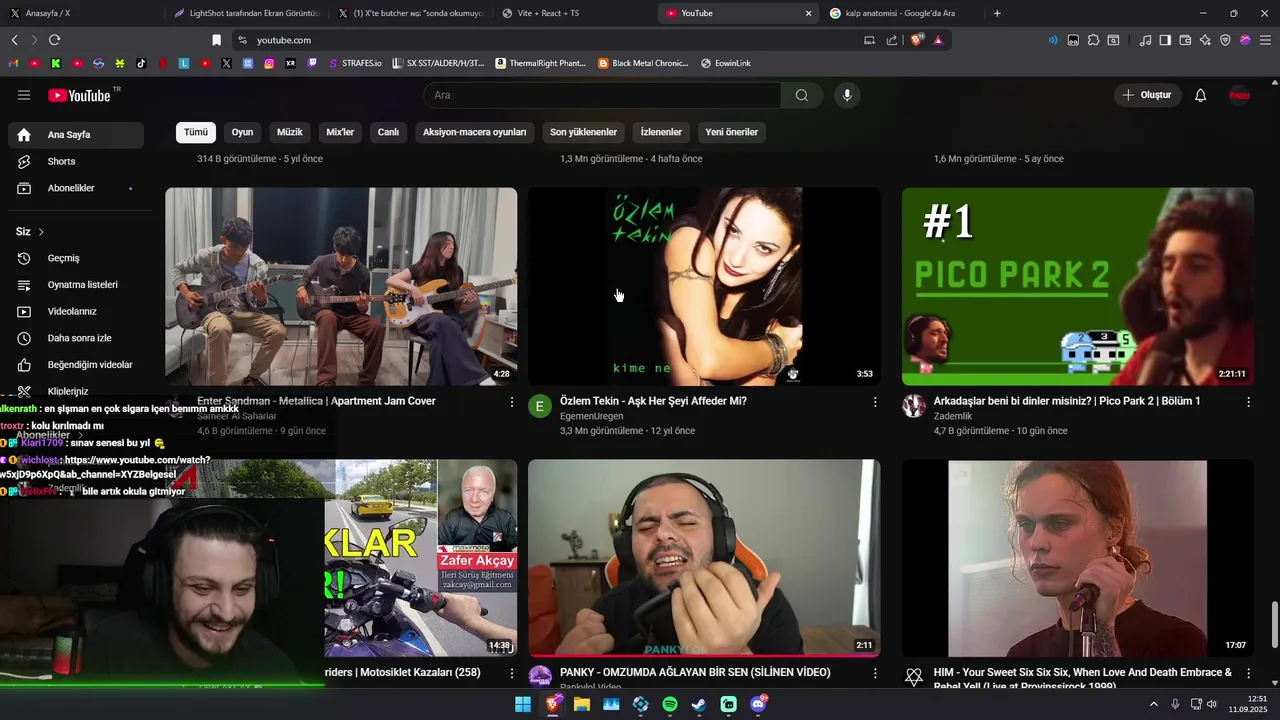Open options menu for HIM video
This screenshot has height=720, width=1280.
tap(1248, 674)
